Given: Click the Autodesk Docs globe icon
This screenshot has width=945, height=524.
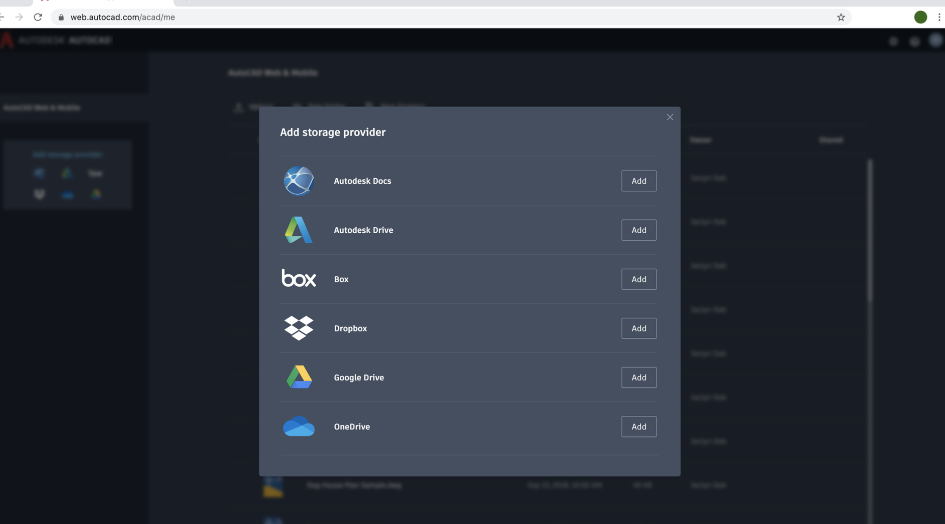Looking at the screenshot, I should (299, 181).
